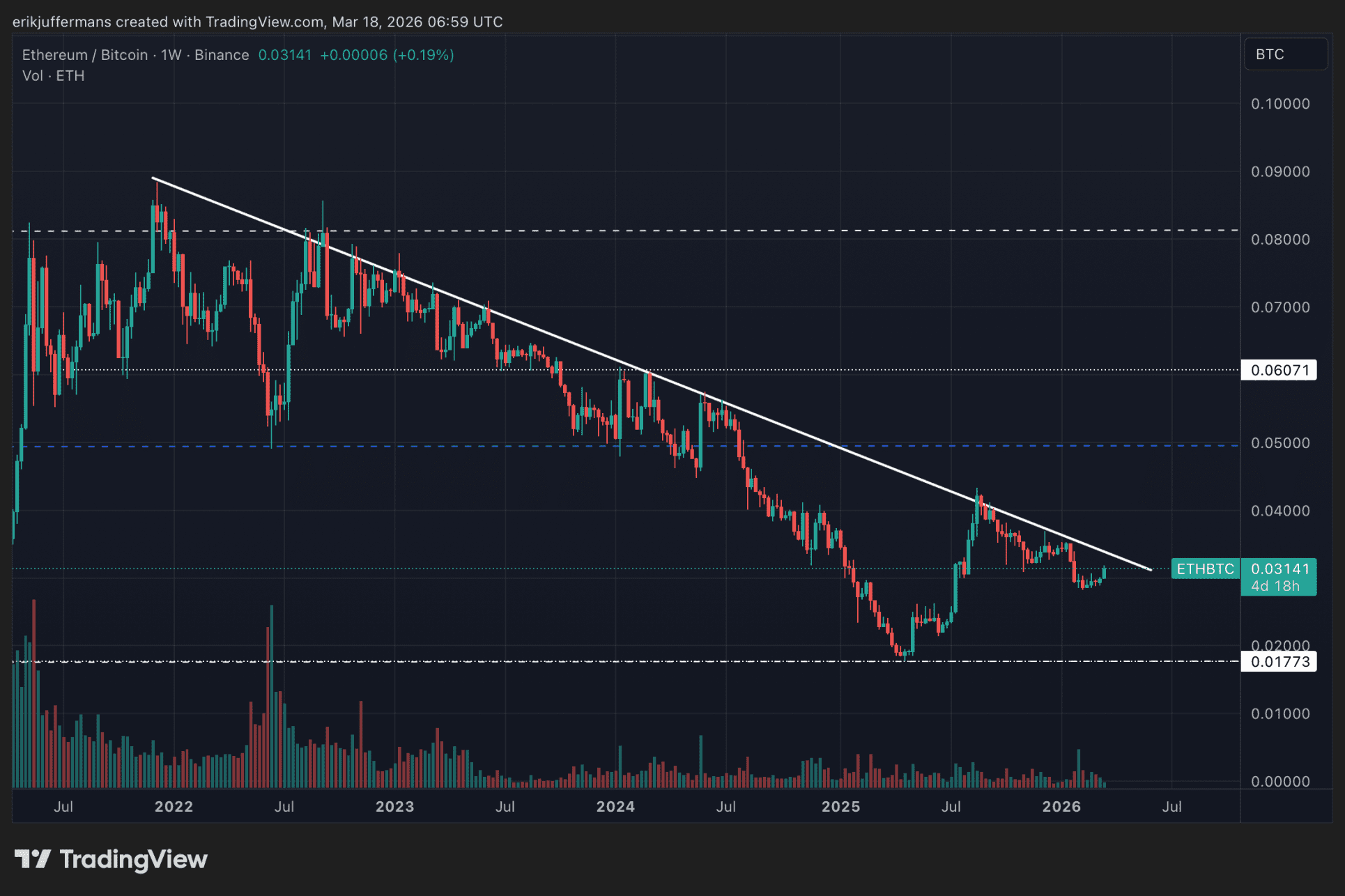Click the +0.00006 (+0.19%) change value
This screenshot has height=896, width=1345.
coord(387,55)
